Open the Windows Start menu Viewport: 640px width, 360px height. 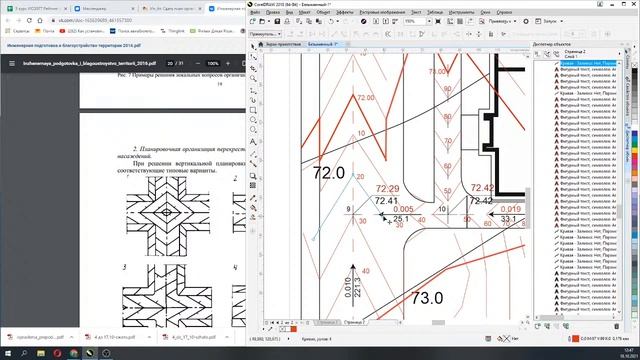(x=7, y=353)
